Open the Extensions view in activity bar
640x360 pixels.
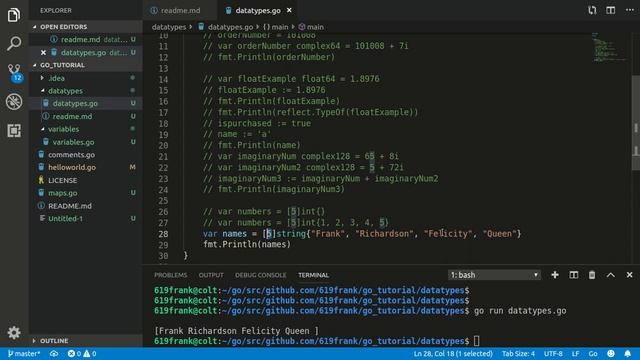(14, 131)
